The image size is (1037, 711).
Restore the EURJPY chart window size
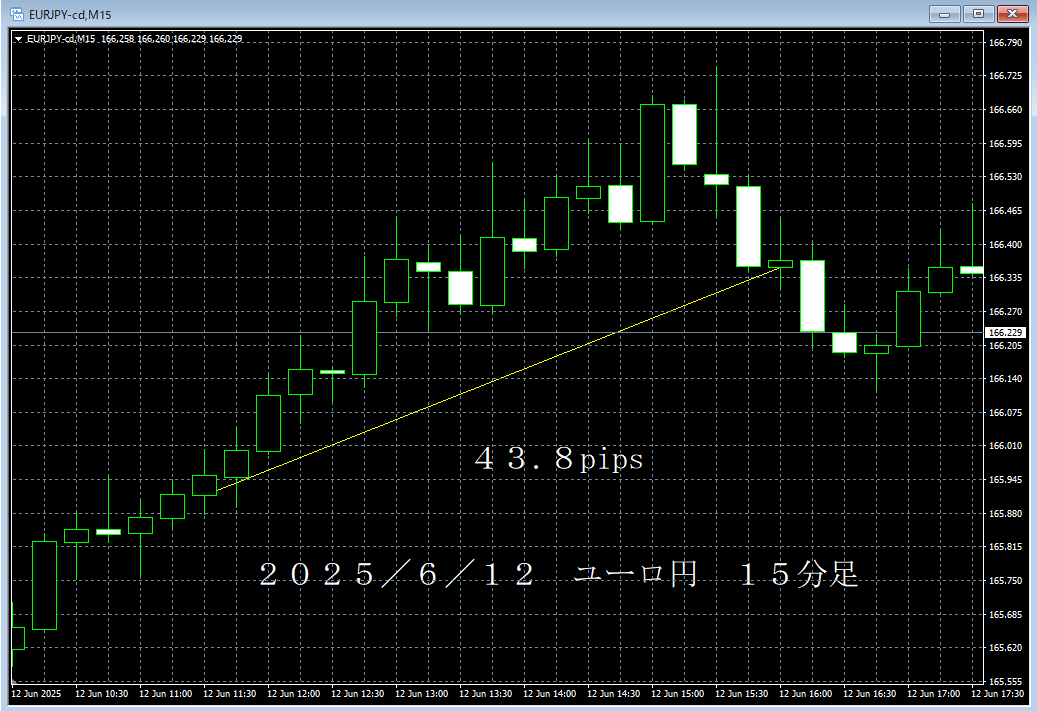(978, 14)
